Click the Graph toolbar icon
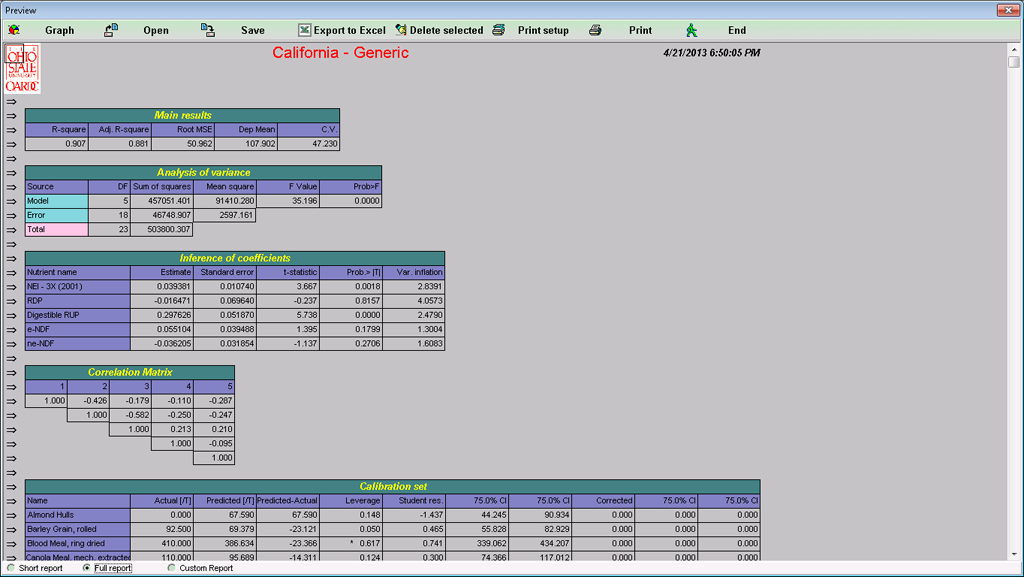This screenshot has height=577, width=1024. coord(13,30)
